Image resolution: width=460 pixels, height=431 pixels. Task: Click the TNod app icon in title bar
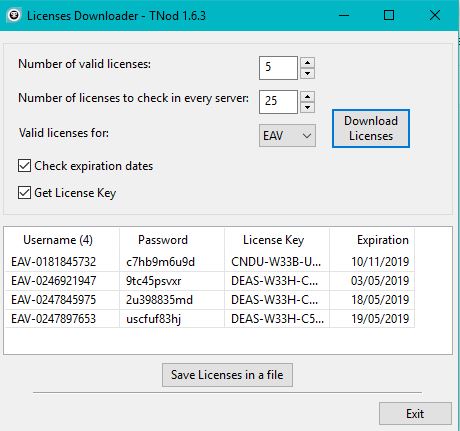14,15
